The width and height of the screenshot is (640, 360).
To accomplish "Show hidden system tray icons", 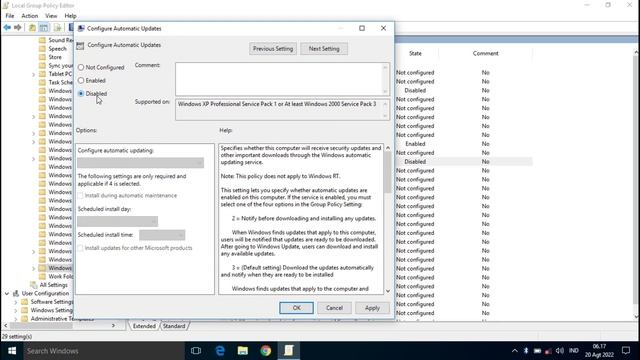I will click(515, 351).
